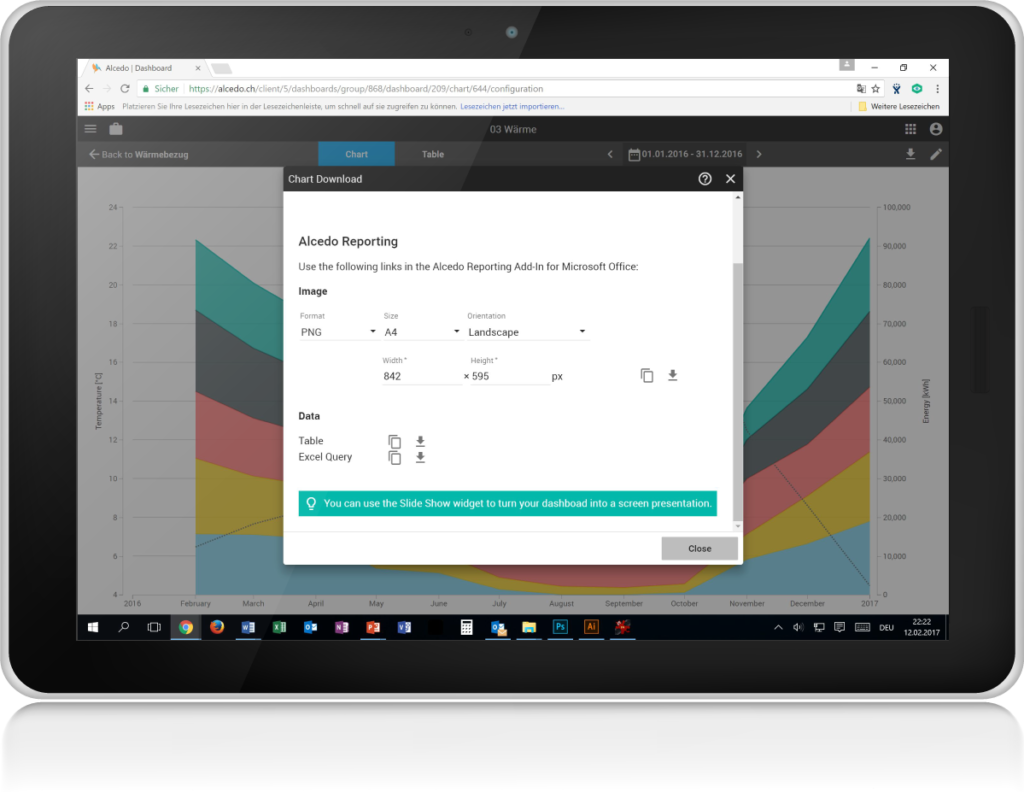Open the Weitere Lesezeichen folder
The width and height of the screenshot is (1024, 792).
899,106
